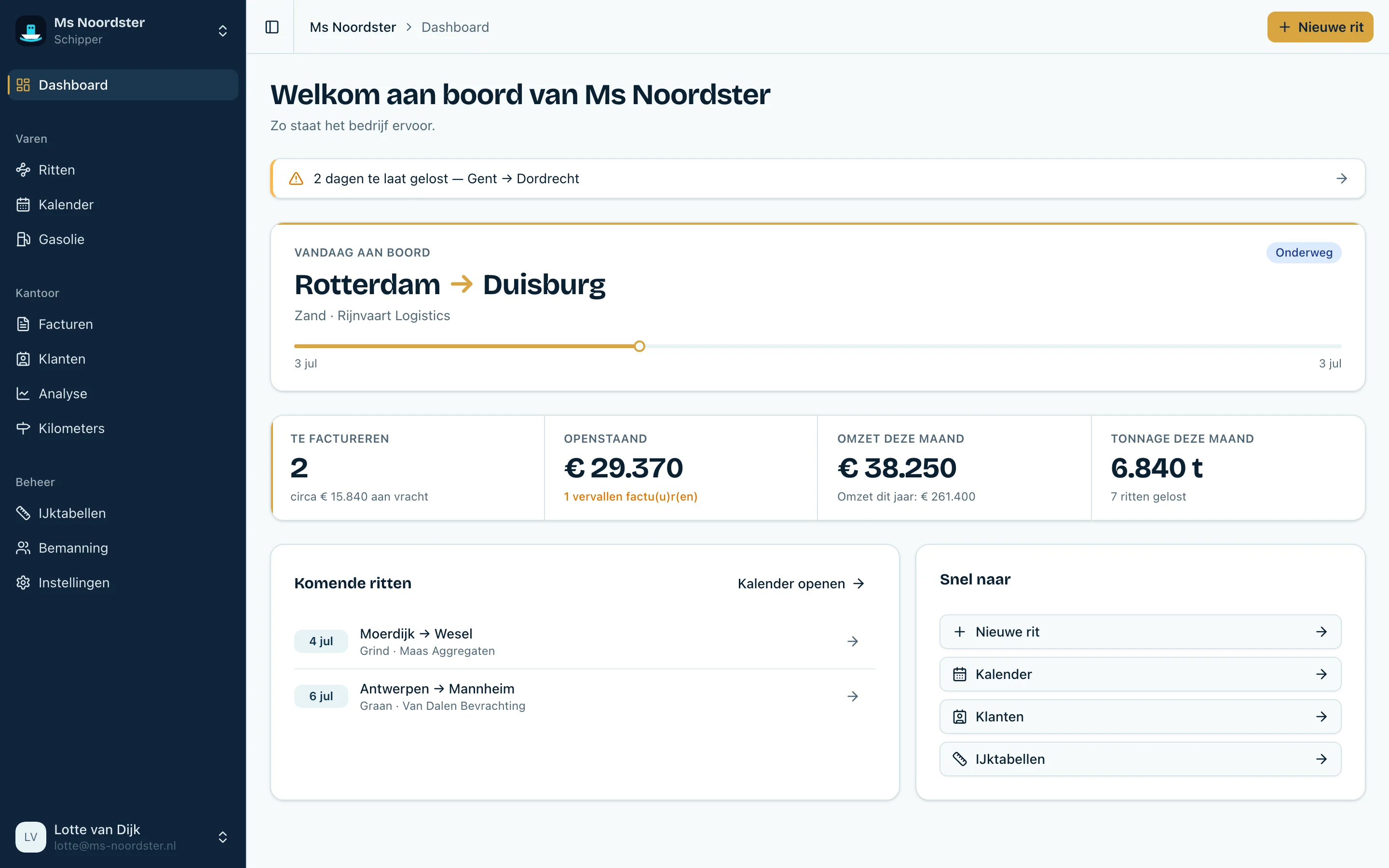Screen dimensions: 1389x868
Task: Click the Kalender quick link button
Action: click(1140, 674)
